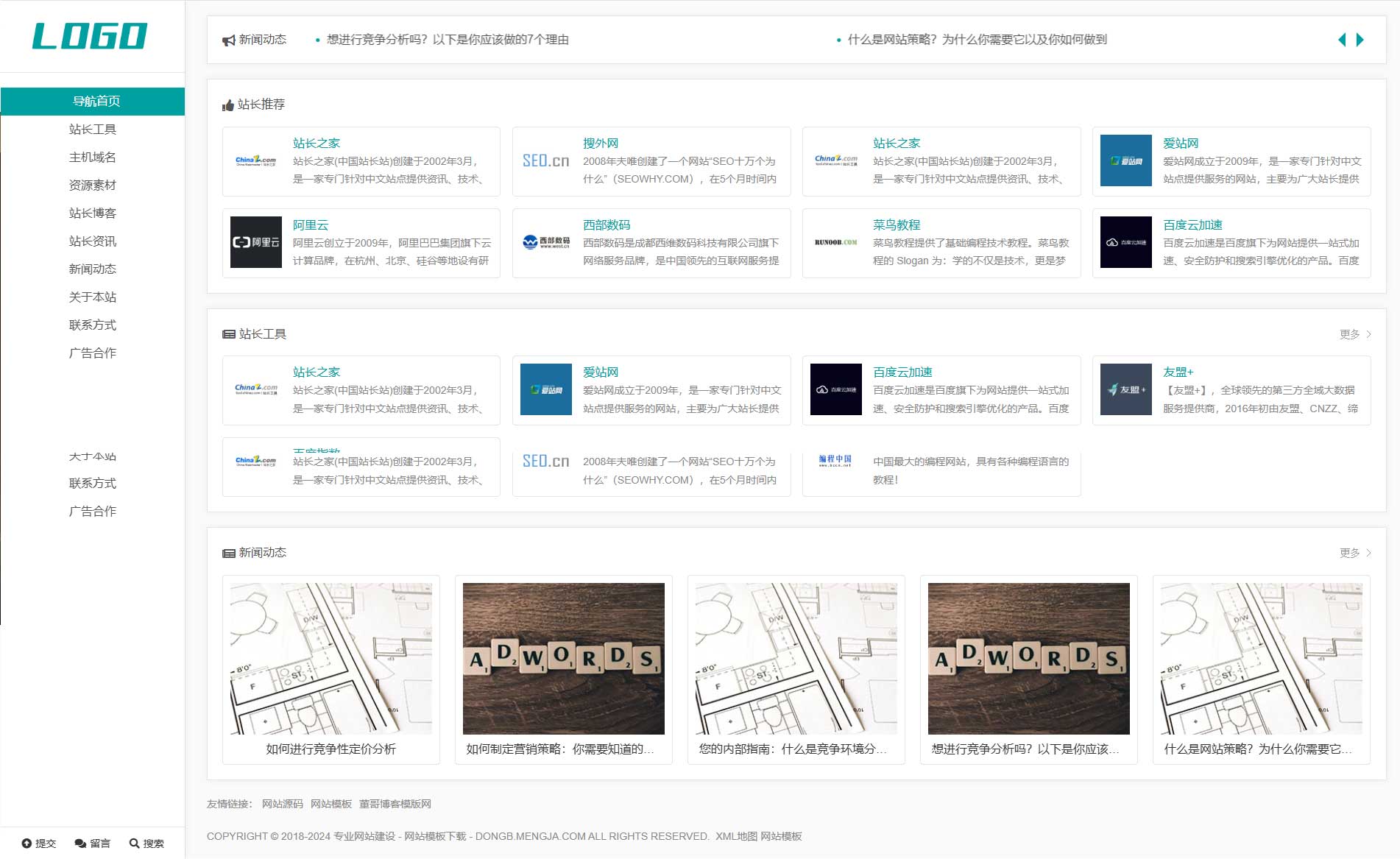Click the 友盟+ logo in 站长工具
Screen dimensions: 1400x859
click(1126, 389)
